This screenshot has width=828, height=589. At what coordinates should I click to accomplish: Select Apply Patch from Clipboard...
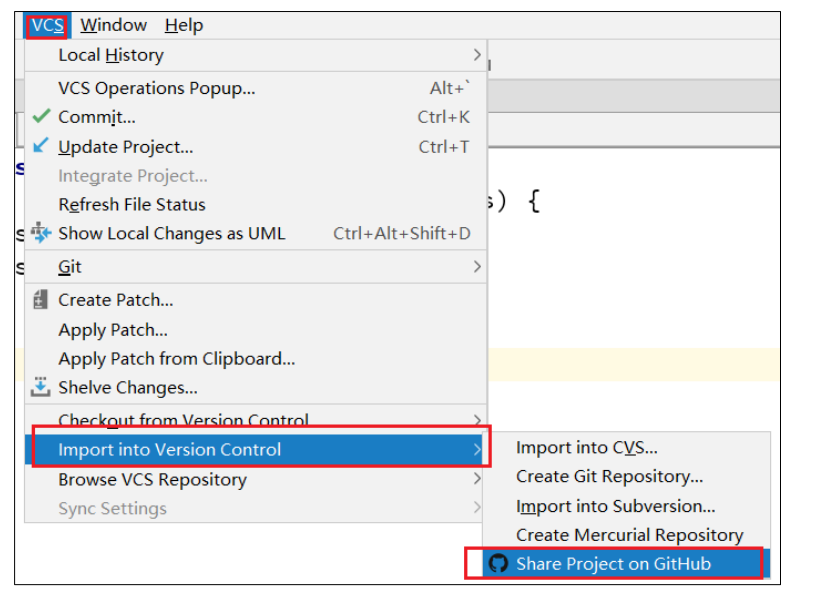coord(255,359)
